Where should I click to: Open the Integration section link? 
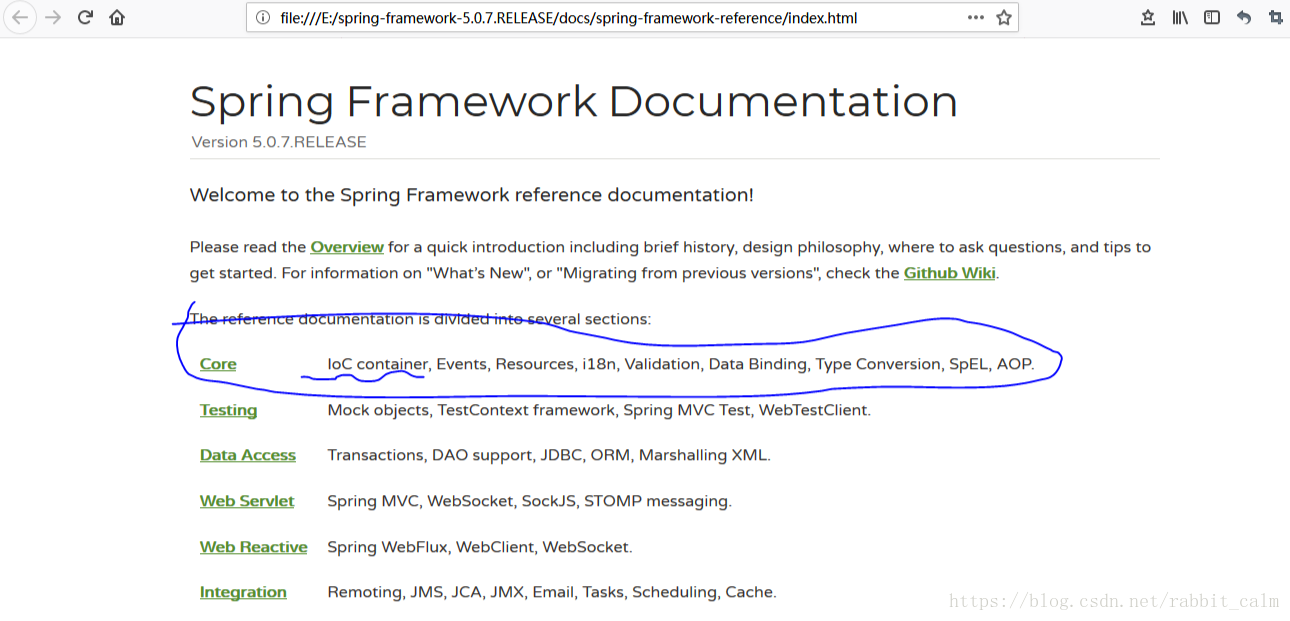point(243,592)
